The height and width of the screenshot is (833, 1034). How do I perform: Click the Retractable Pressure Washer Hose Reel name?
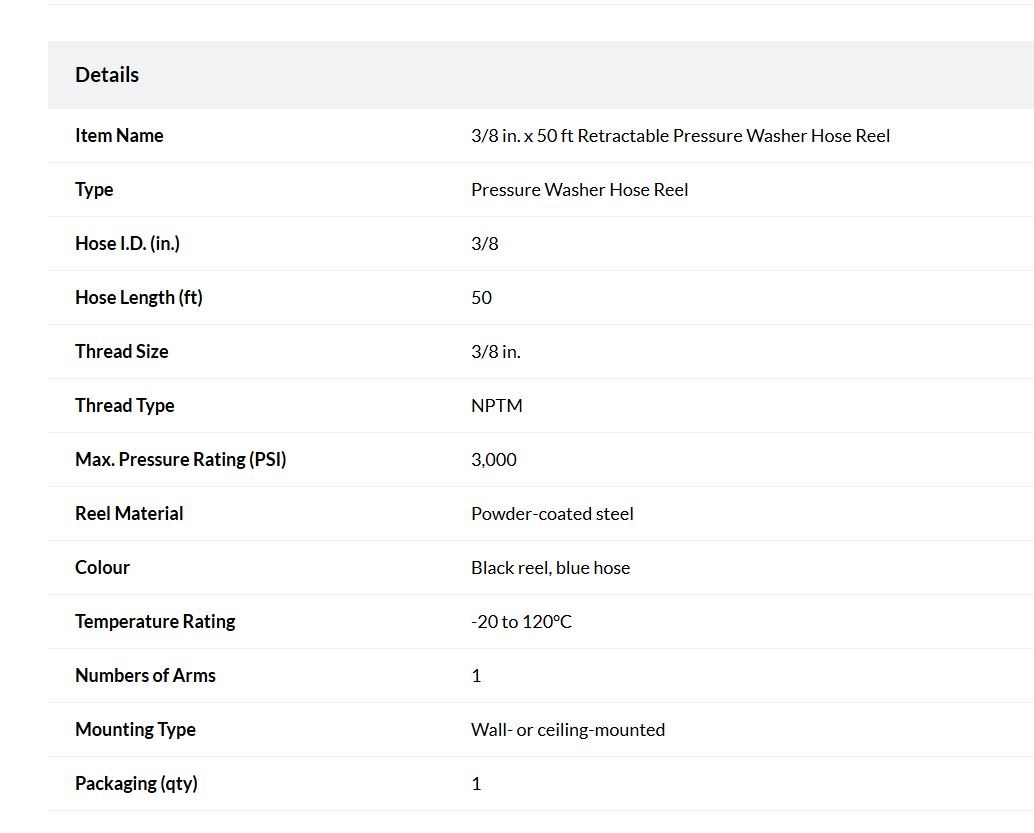(x=681, y=136)
